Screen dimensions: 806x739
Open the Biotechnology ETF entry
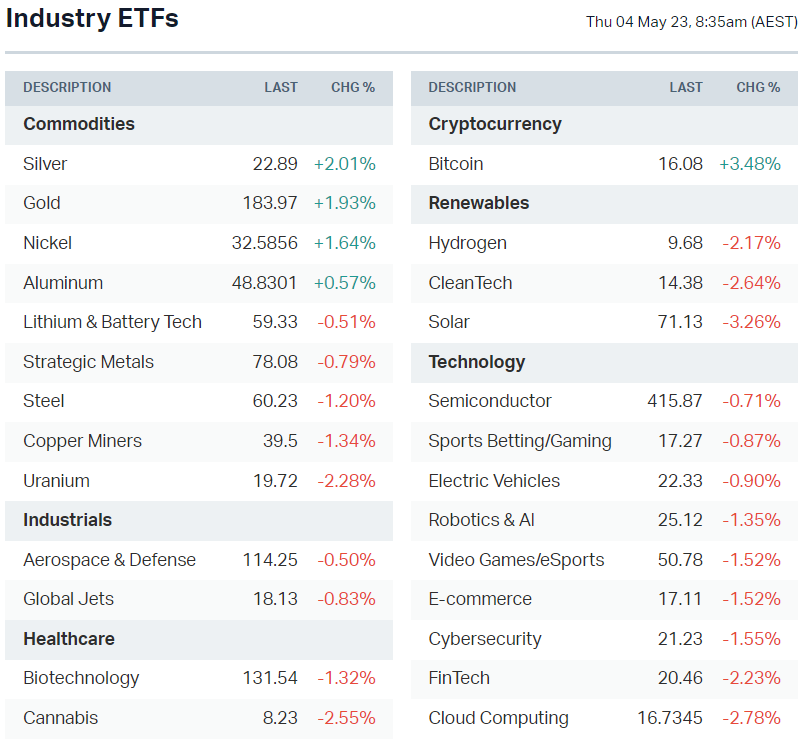point(81,678)
